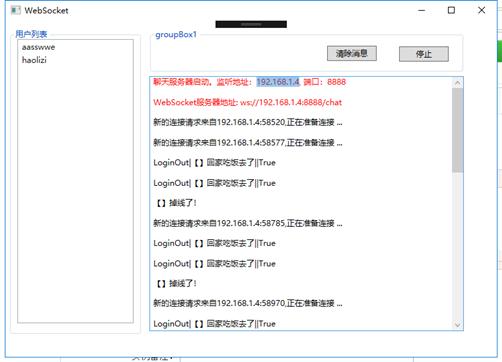Select user haolizi in the user list

pyautogui.click(x=34, y=60)
